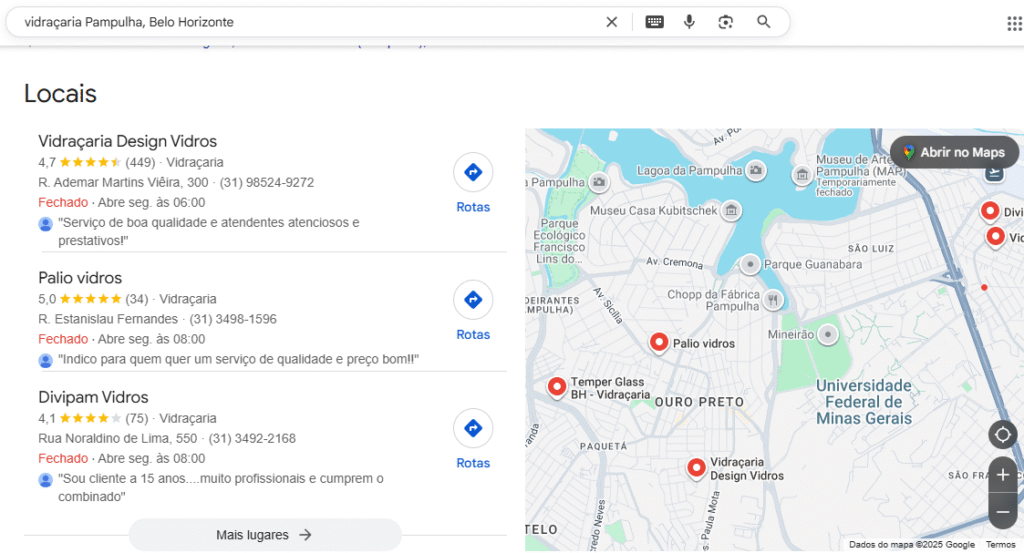Click the phone number (31) 98524-9272
The image size is (1024, 553).
coord(266,182)
